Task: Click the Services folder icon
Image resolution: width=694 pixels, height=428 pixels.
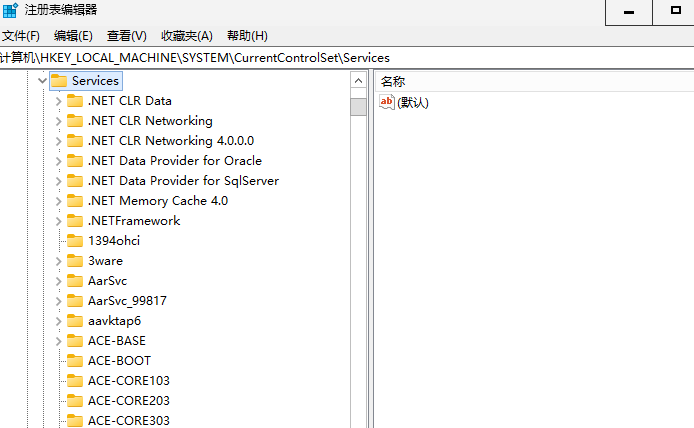Action: (x=59, y=81)
